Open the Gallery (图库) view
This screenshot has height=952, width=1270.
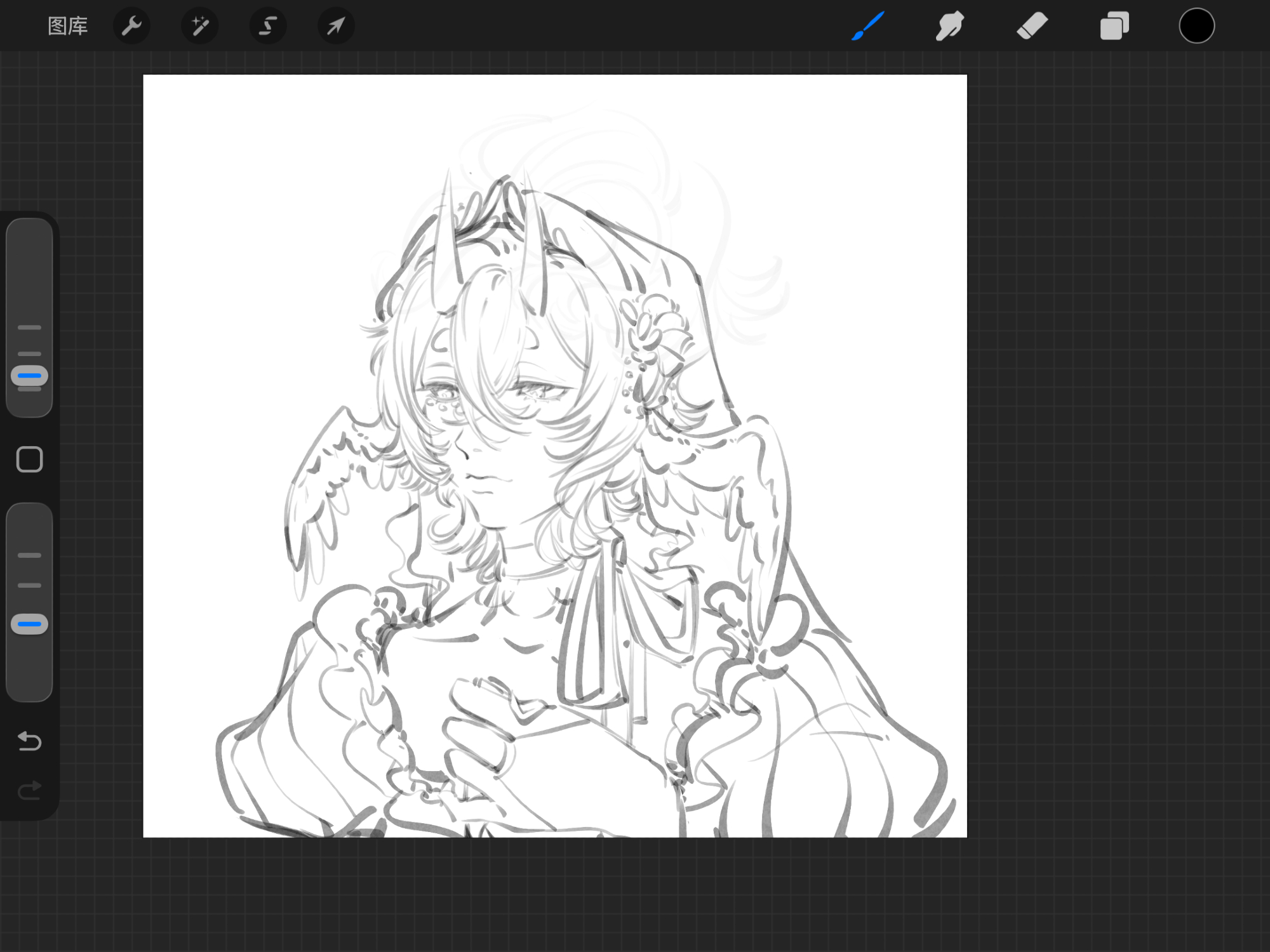click(x=67, y=26)
